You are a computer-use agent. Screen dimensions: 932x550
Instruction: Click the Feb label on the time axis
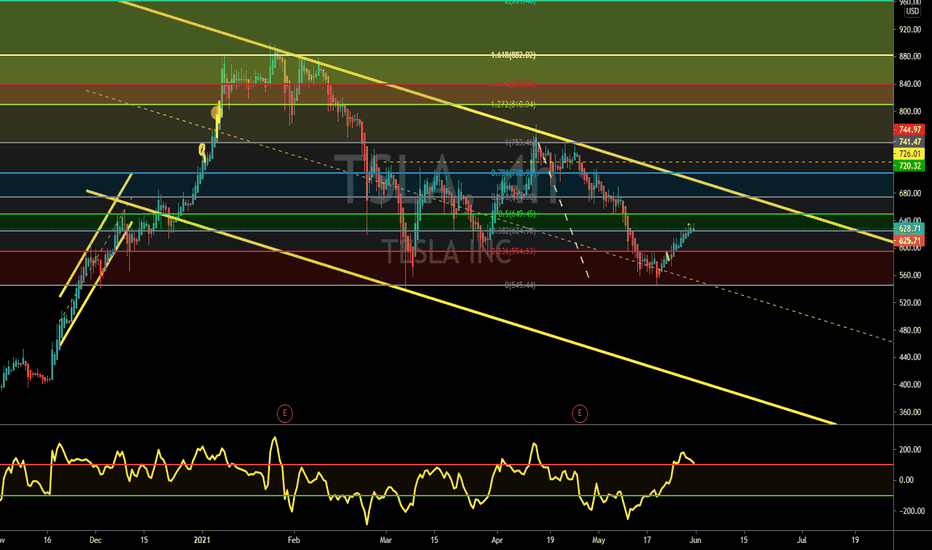[x=294, y=540]
